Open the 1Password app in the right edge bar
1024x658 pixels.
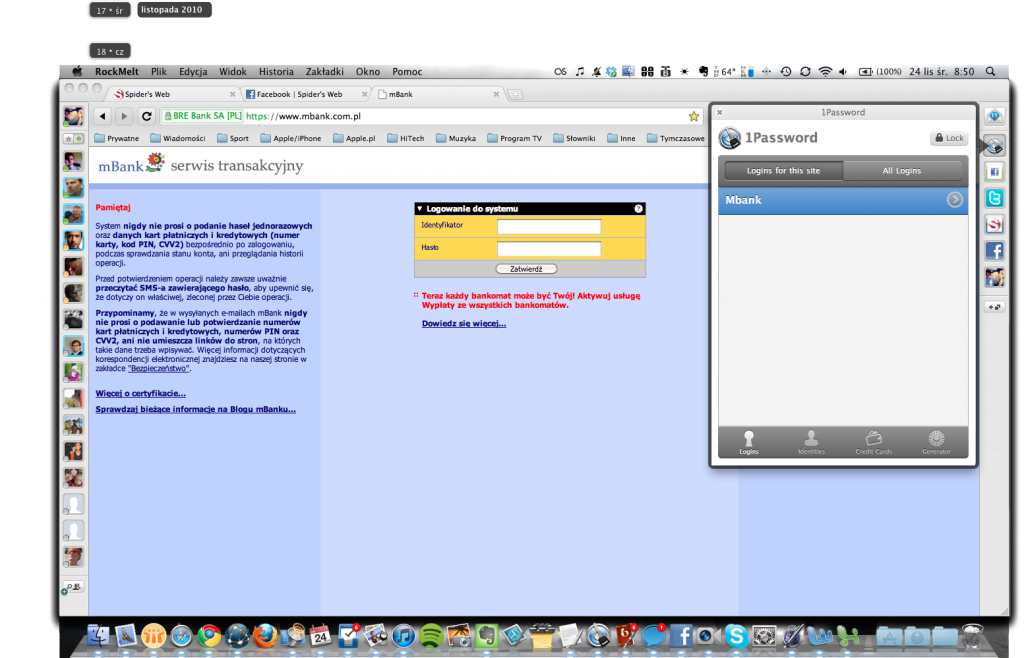tap(995, 145)
